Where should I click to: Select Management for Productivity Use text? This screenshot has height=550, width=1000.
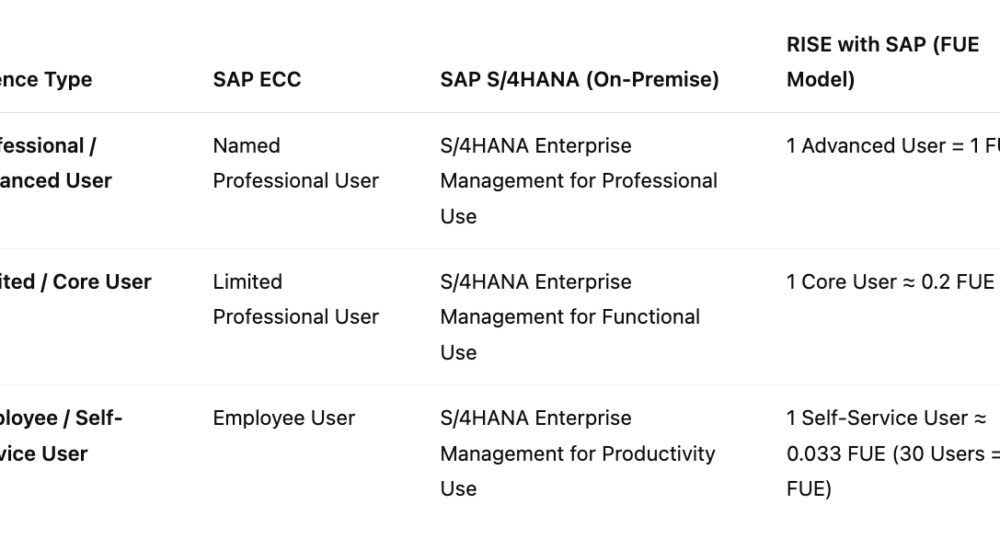coord(577,471)
